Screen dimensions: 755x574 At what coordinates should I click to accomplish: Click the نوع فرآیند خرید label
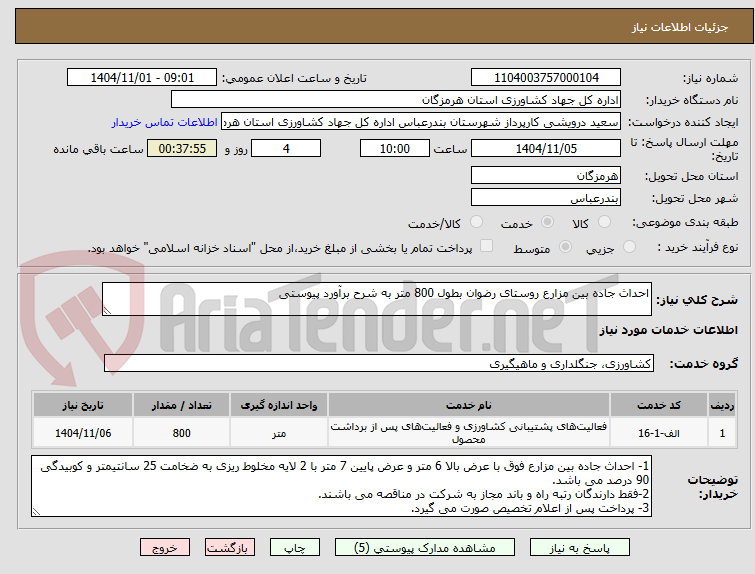tap(697, 247)
